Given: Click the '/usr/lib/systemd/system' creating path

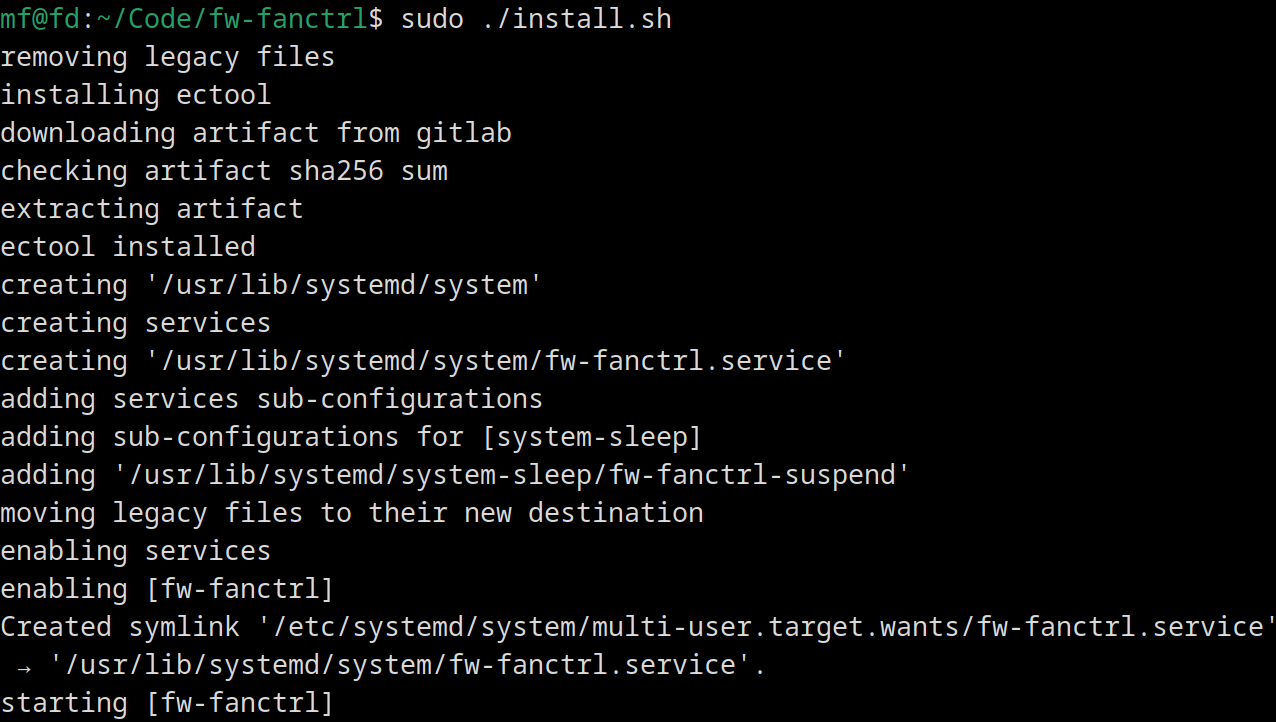Looking at the screenshot, I should coord(344,285).
